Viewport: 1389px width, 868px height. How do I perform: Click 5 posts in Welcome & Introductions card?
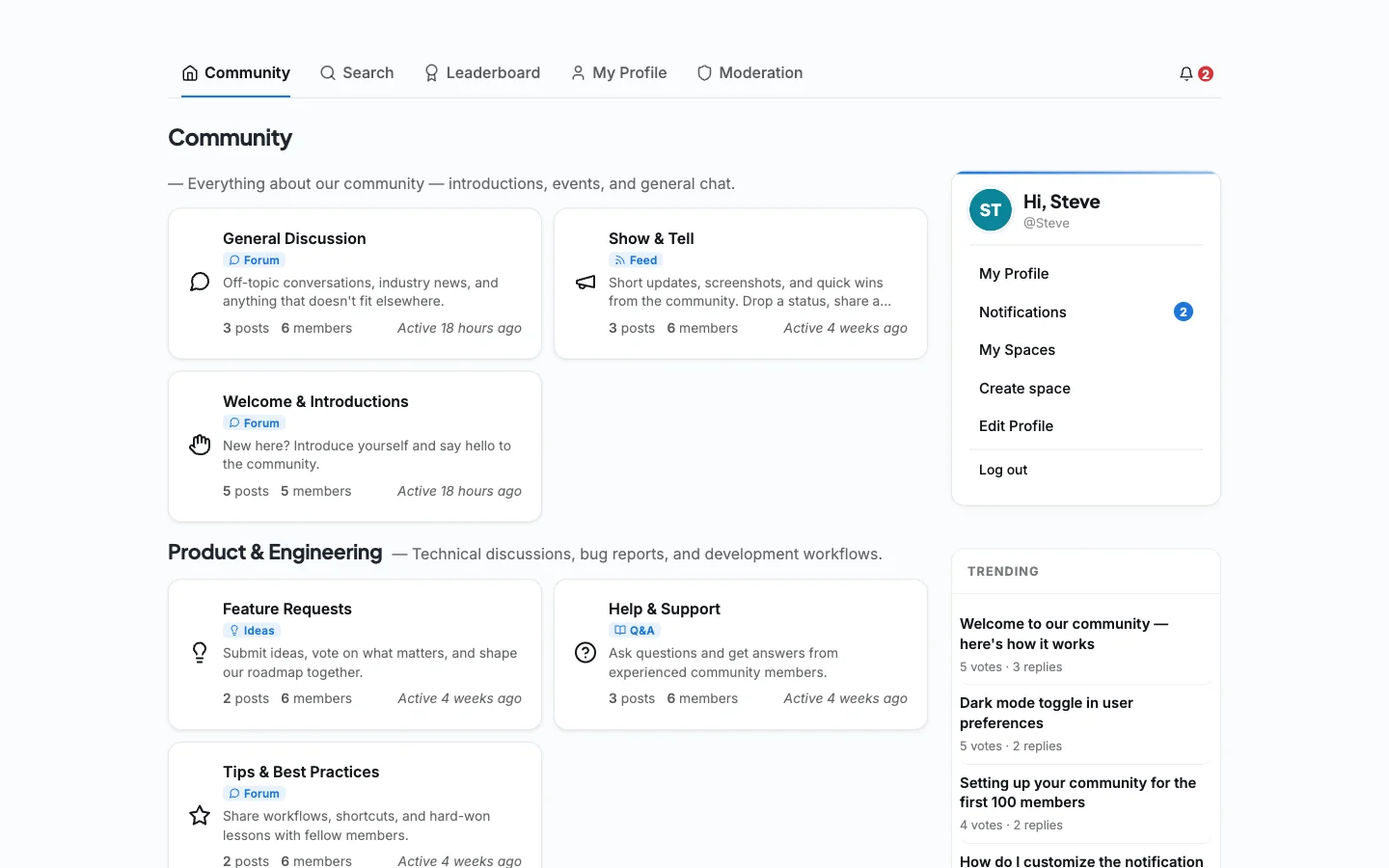246,491
